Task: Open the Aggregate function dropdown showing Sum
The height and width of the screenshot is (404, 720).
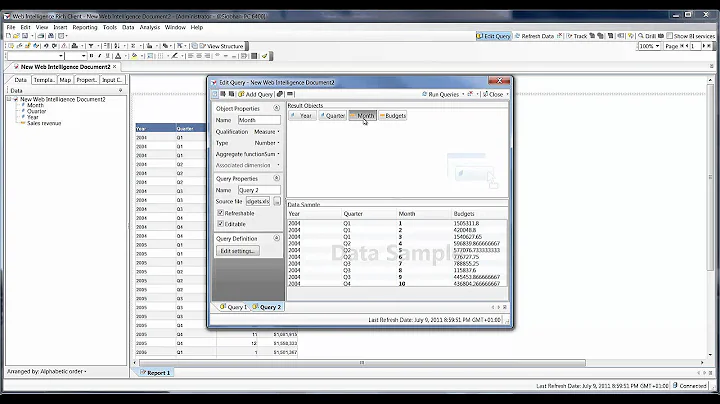Action: click(271, 154)
